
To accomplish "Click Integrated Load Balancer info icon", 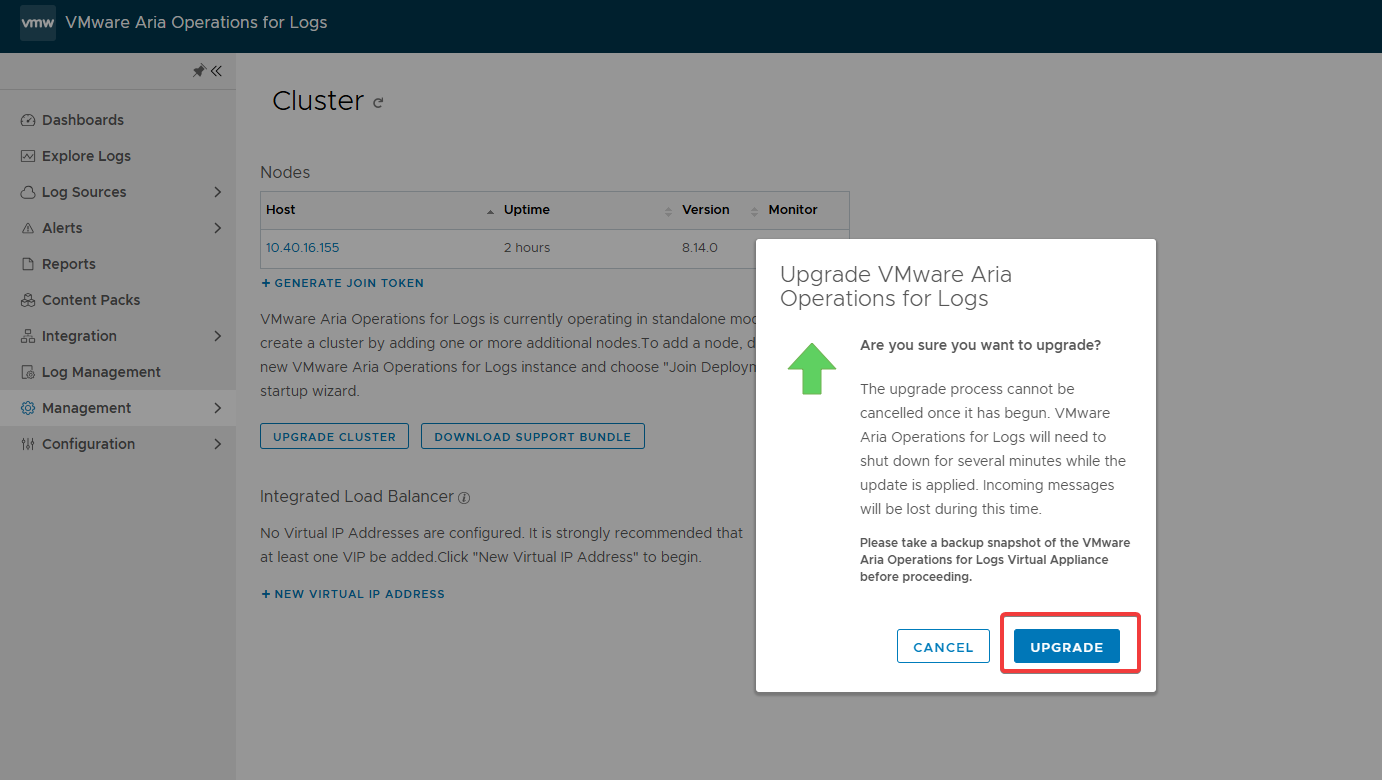I will click(464, 497).
